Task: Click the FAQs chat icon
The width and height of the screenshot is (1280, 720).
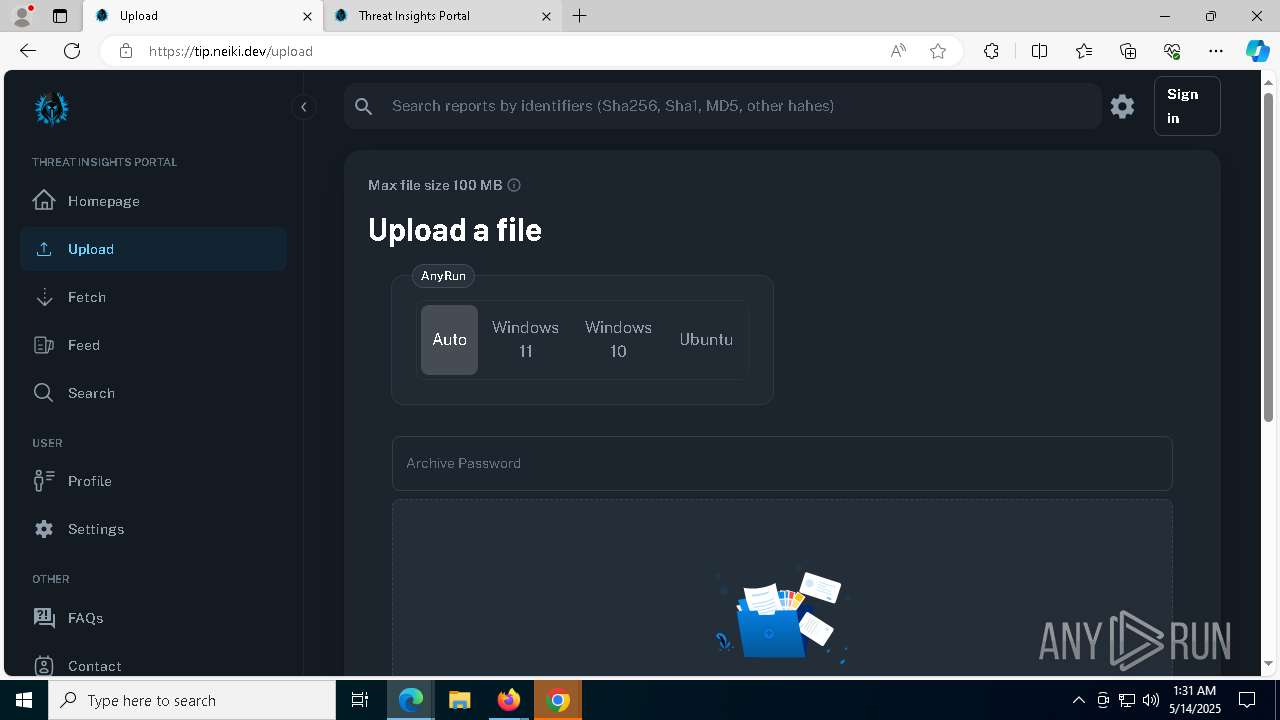Action: 44,618
